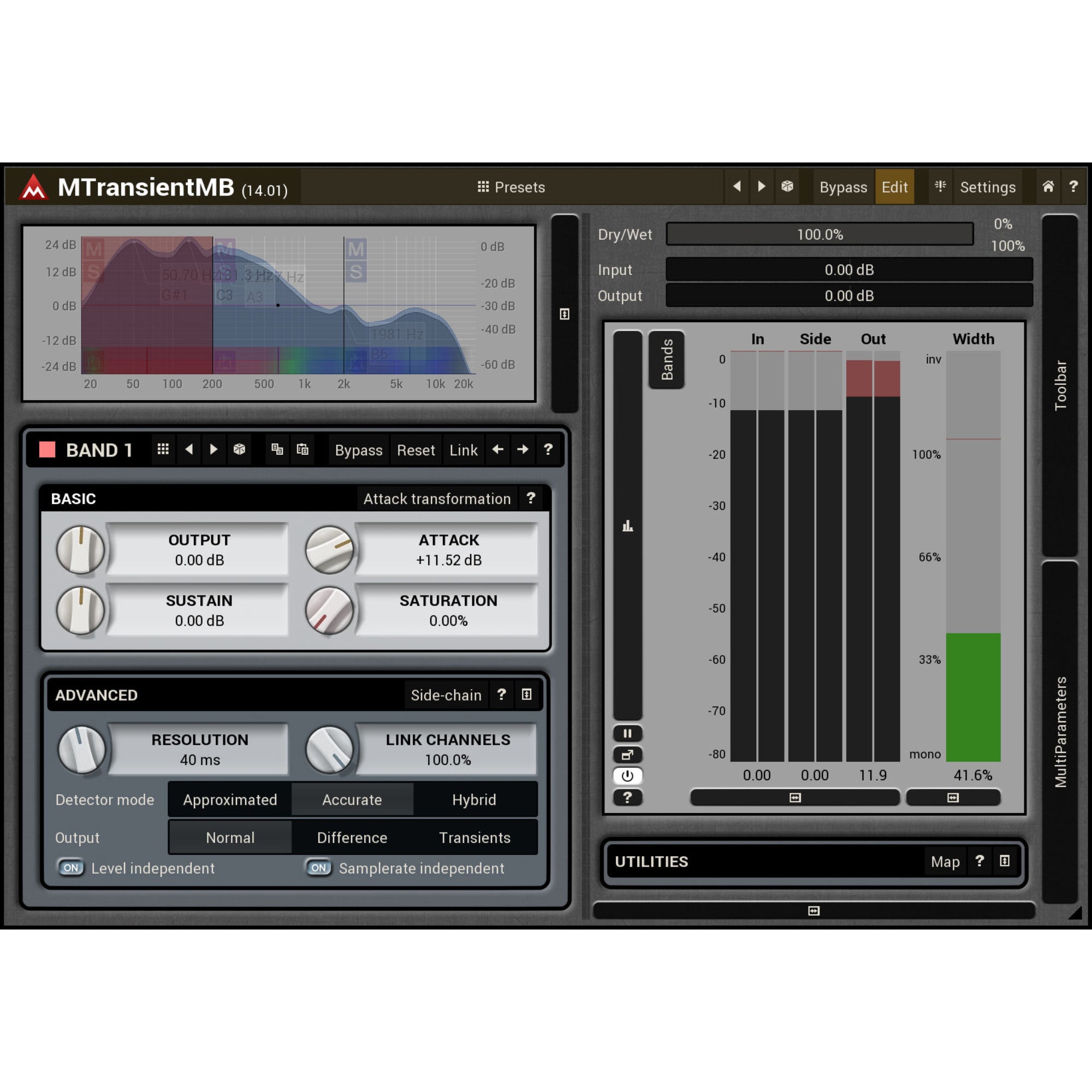Go to next preset in top bar
Viewport: 1092px width, 1092px height.
(x=761, y=187)
